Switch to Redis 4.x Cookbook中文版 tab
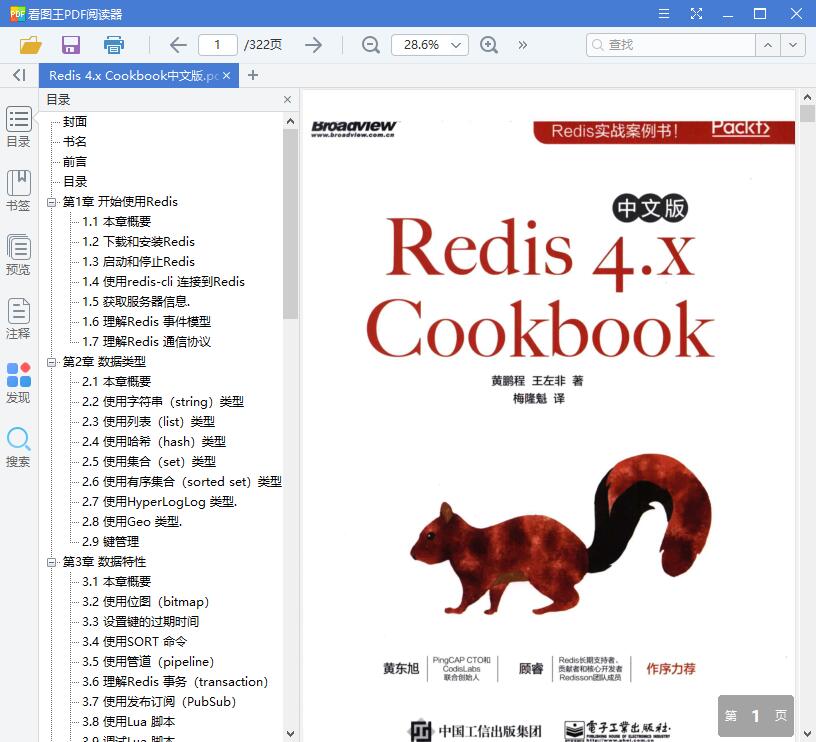This screenshot has width=816, height=742. (x=134, y=75)
